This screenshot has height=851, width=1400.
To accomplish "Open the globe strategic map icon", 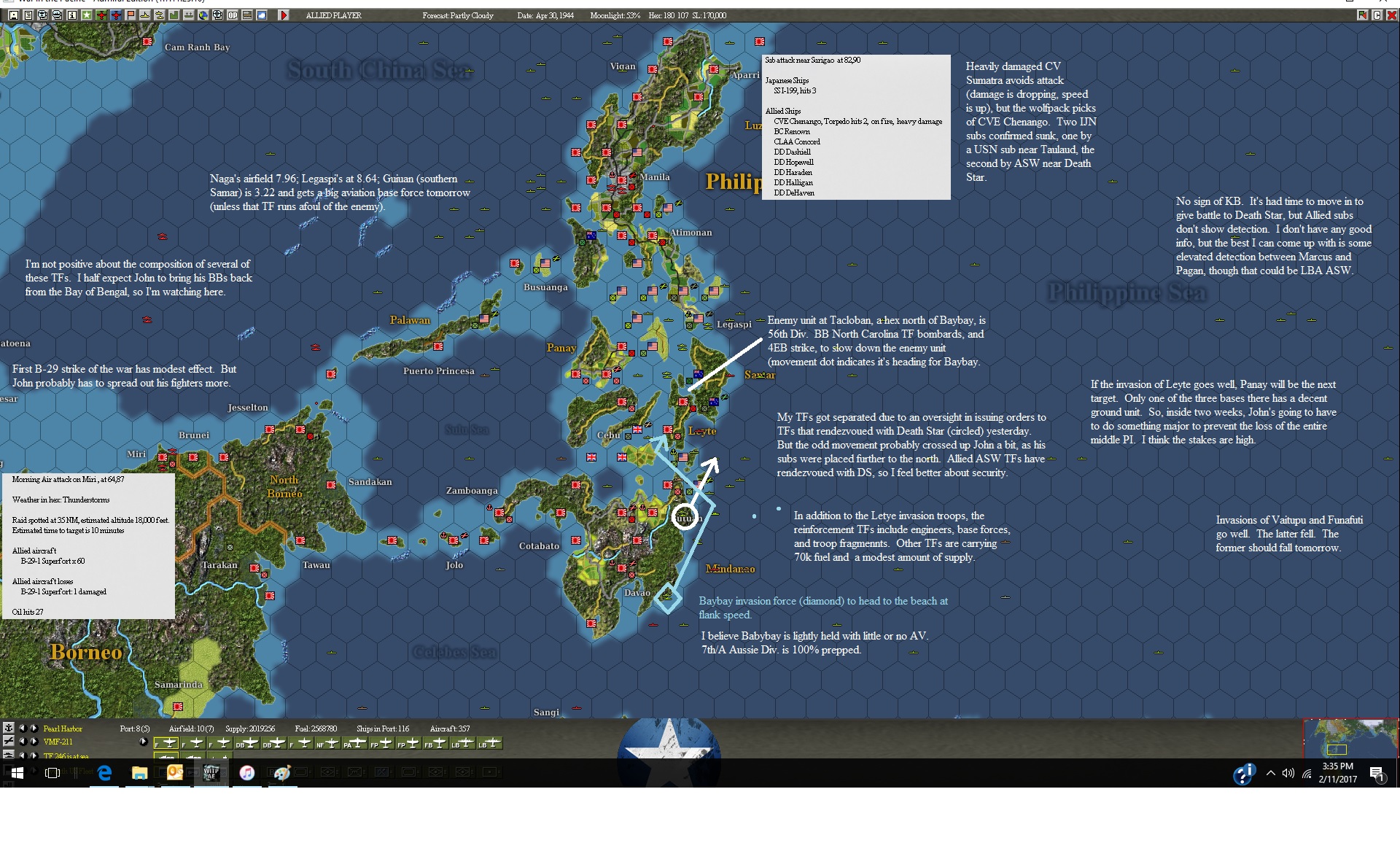I will 203,15.
